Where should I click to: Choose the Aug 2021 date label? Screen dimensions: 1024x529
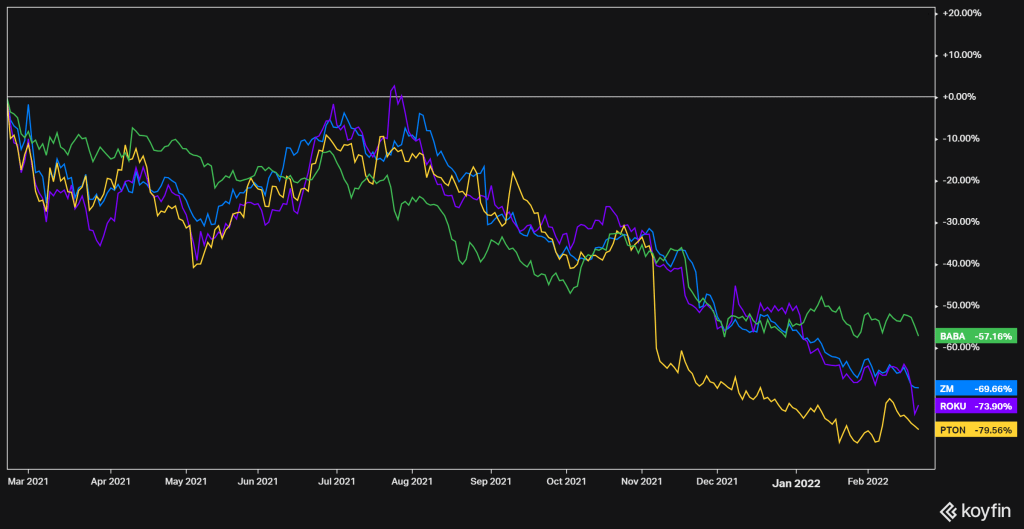pos(412,481)
